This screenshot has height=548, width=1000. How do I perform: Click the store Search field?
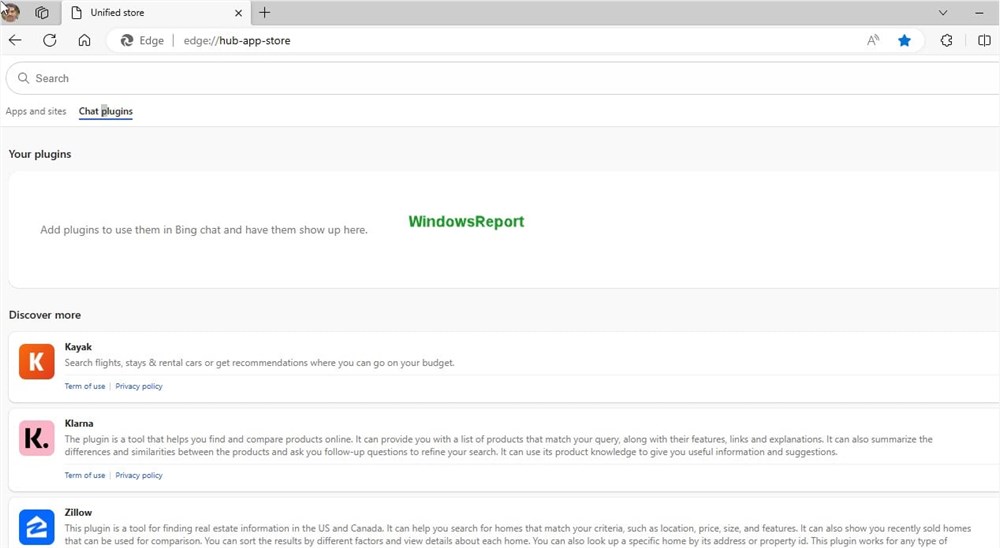500,78
